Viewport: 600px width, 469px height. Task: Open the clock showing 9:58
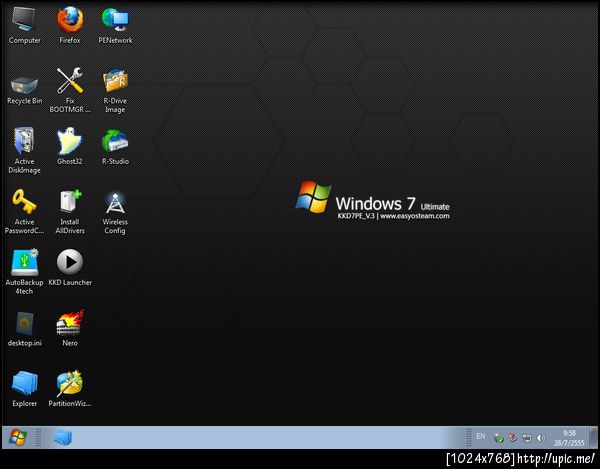point(569,438)
